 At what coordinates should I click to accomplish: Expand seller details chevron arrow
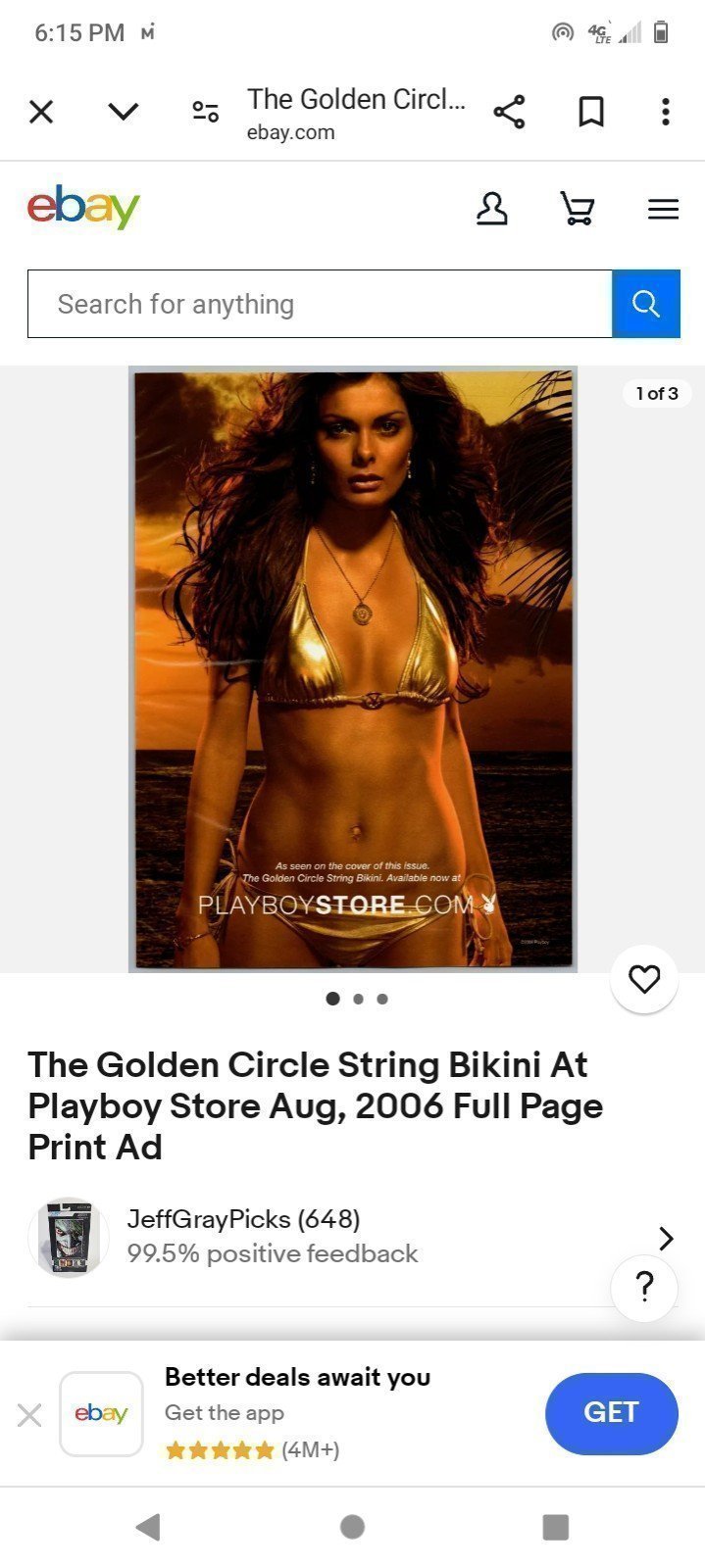click(667, 1238)
